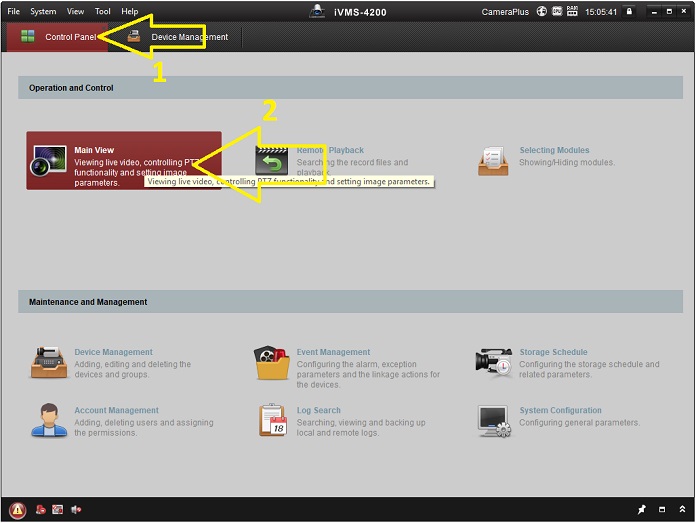Open Device Management link under Maintenance
Screen dimensions: 696x523
tap(113, 352)
